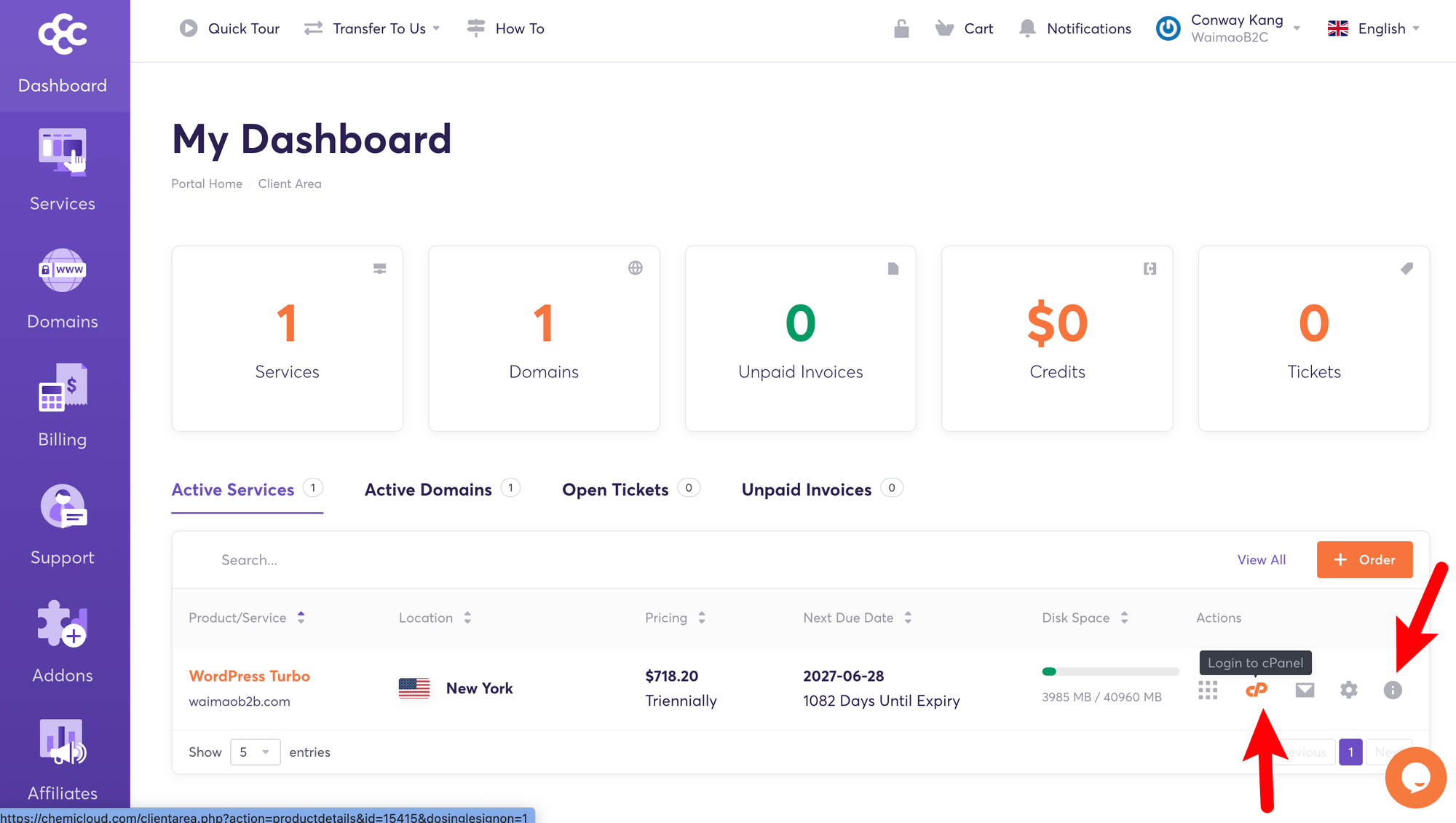Switch to the Active Domains tab
Viewport: 1456px width, 823px height.
428,489
